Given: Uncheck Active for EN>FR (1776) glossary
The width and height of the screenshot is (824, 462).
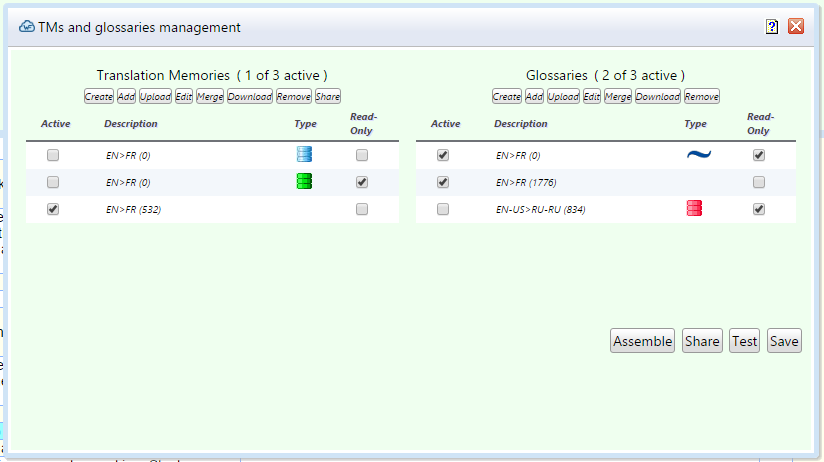Looking at the screenshot, I should click(443, 182).
